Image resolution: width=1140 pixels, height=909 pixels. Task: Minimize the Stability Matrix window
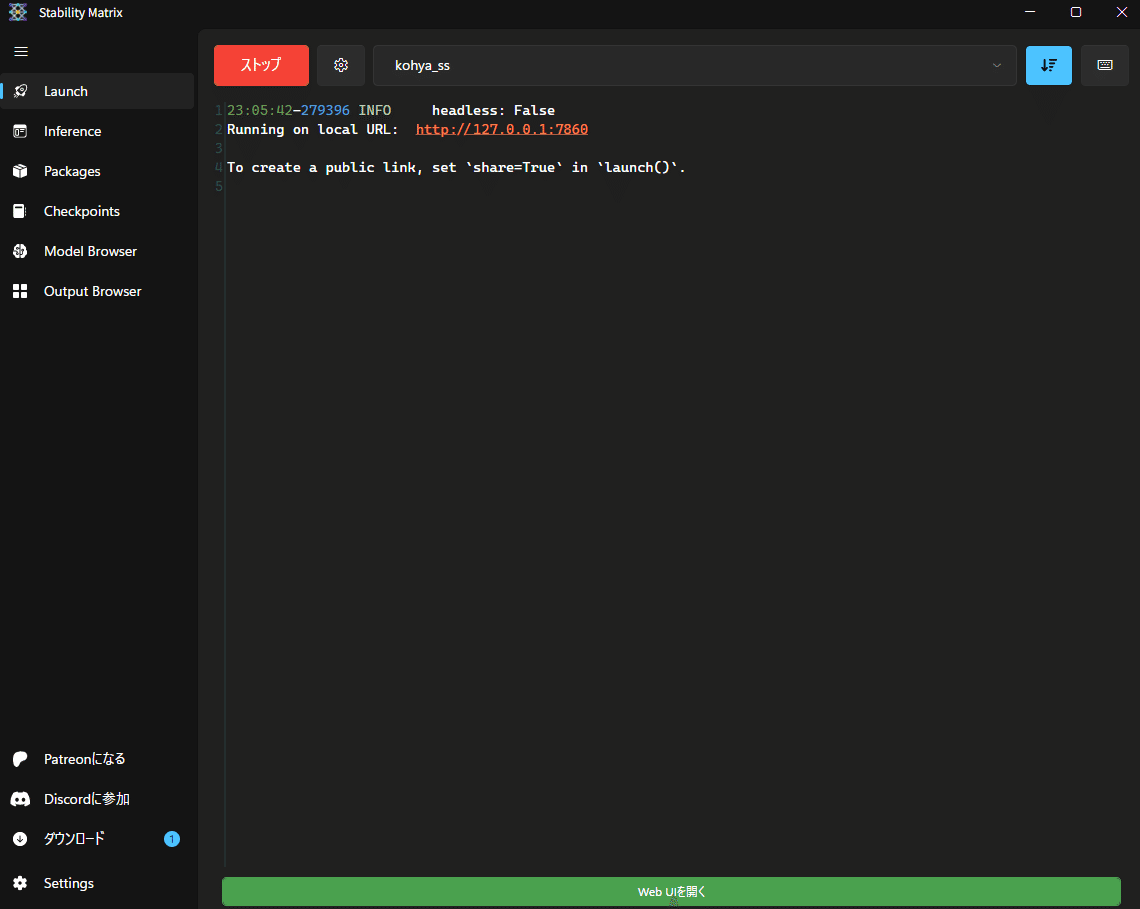(1030, 12)
